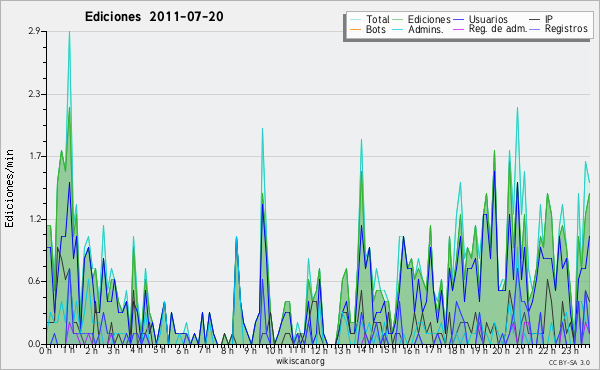
Task: Click the Ediciones/min axis label
Action: click(x=9, y=188)
